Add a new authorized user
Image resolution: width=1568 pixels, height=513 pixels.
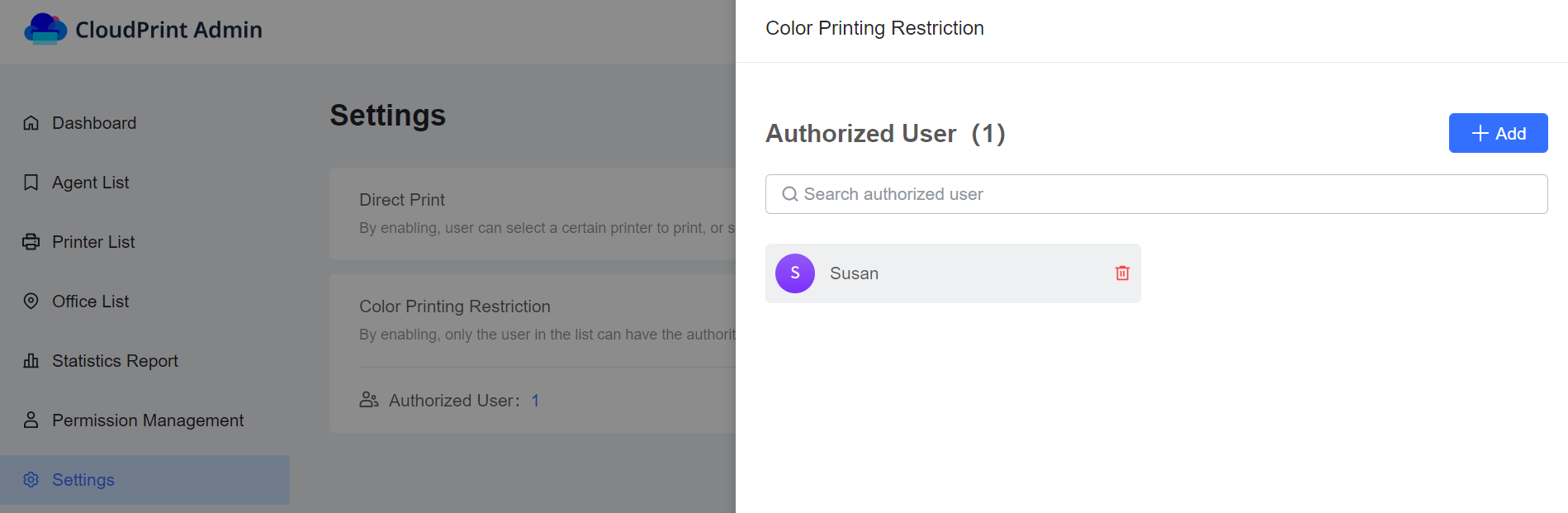click(x=1498, y=133)
